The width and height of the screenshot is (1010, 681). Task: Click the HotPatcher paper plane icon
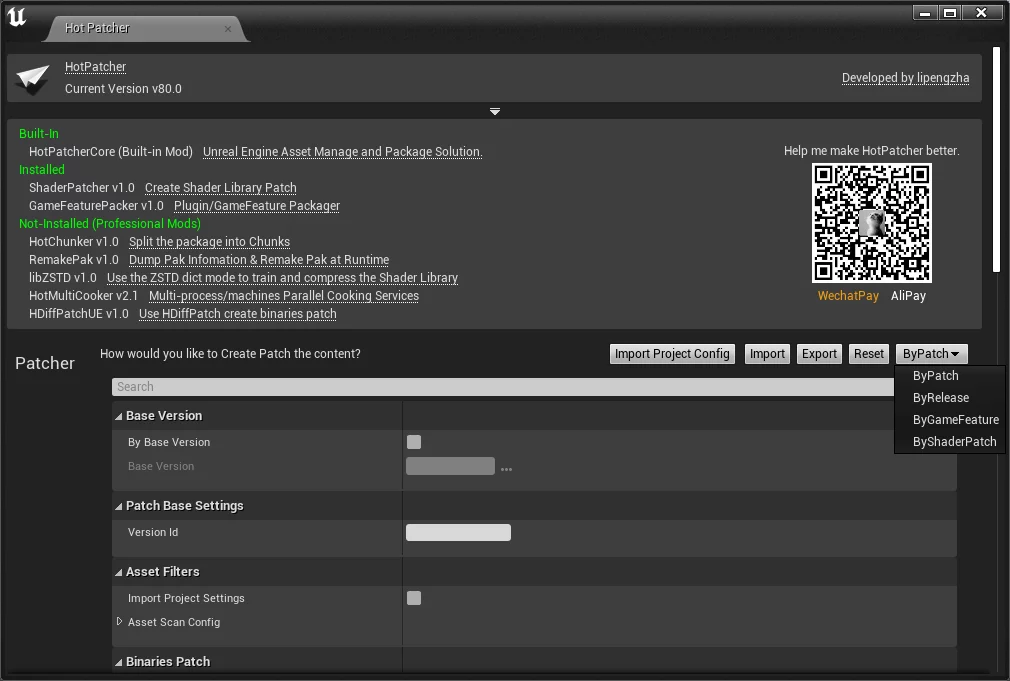[33, 79]
